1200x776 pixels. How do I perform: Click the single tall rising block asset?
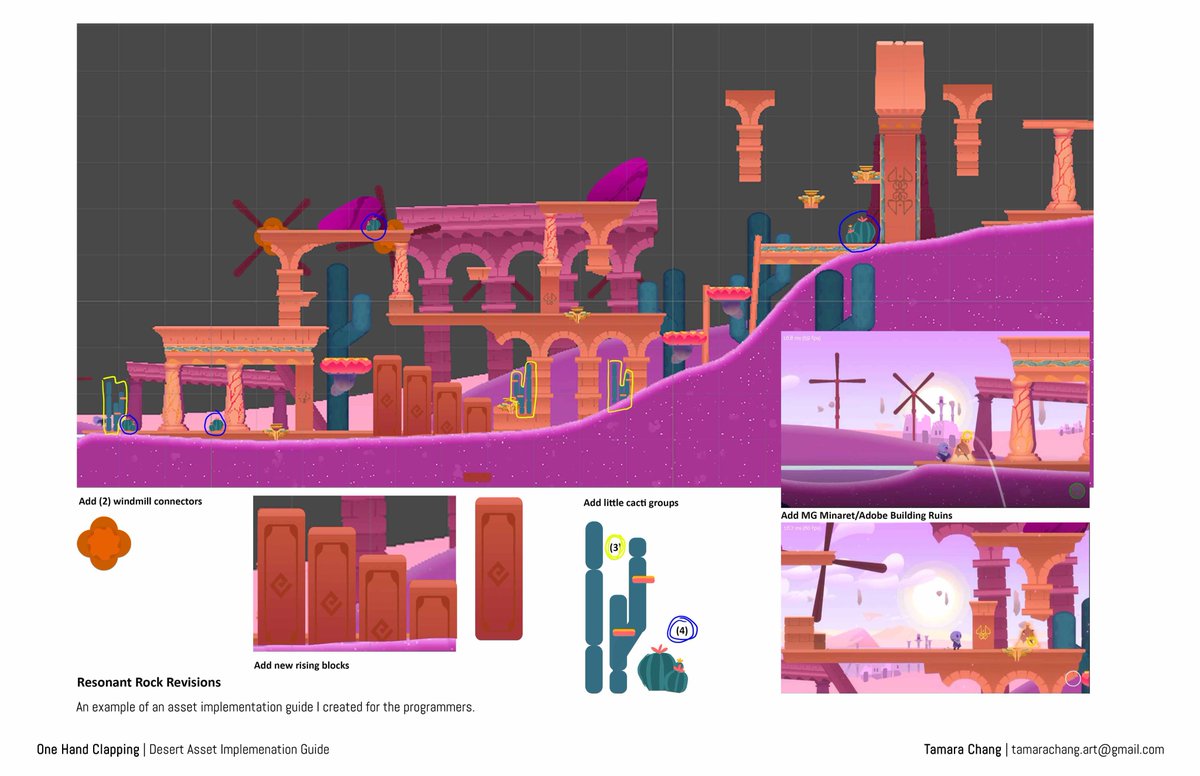pos(498,568)
